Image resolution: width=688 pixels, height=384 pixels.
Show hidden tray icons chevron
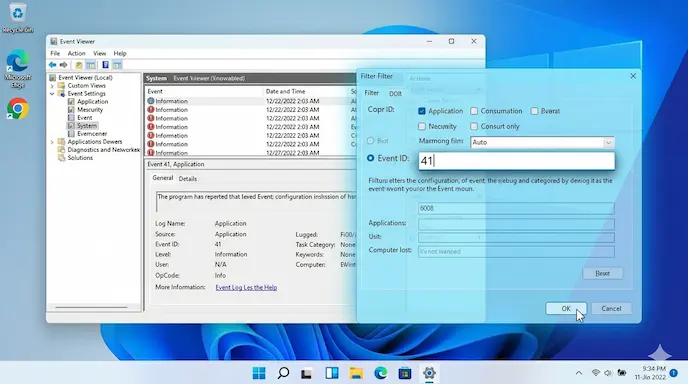click(579, 373)
